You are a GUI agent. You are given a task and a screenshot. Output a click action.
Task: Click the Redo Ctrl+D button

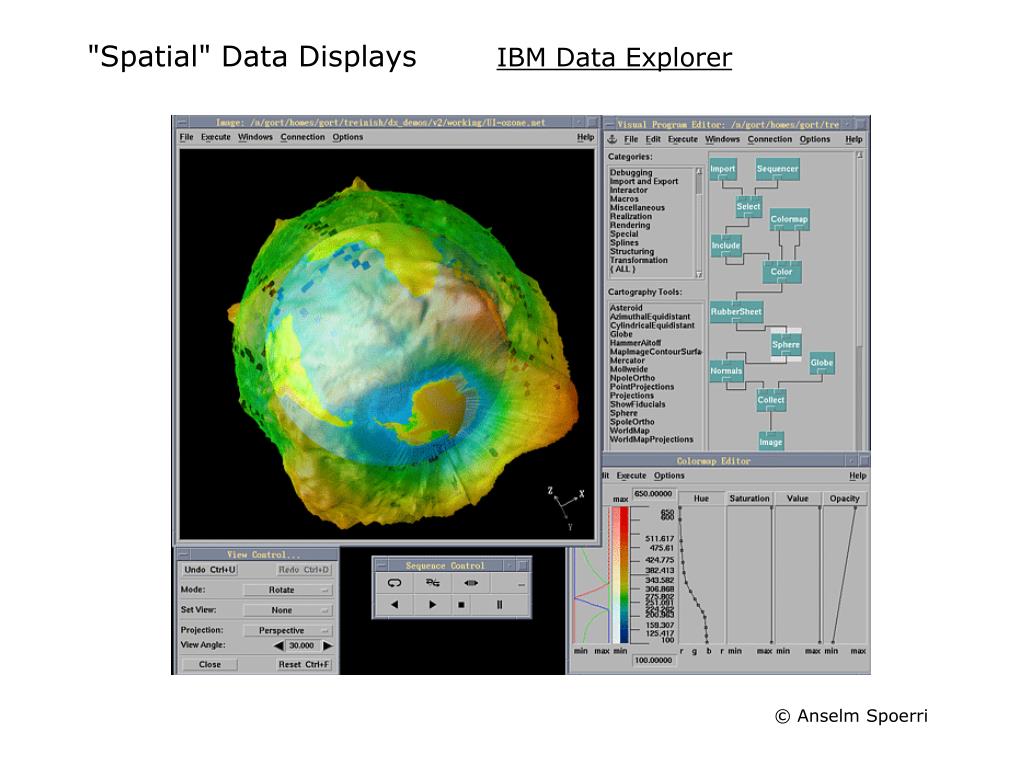point(304,569)
